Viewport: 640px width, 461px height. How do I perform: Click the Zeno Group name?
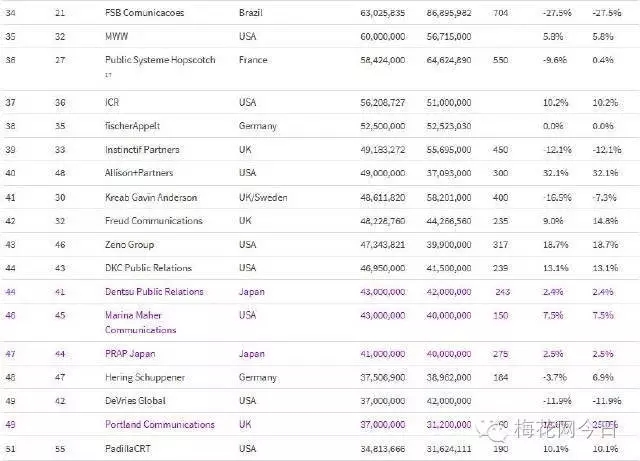[x=130, y=245]
